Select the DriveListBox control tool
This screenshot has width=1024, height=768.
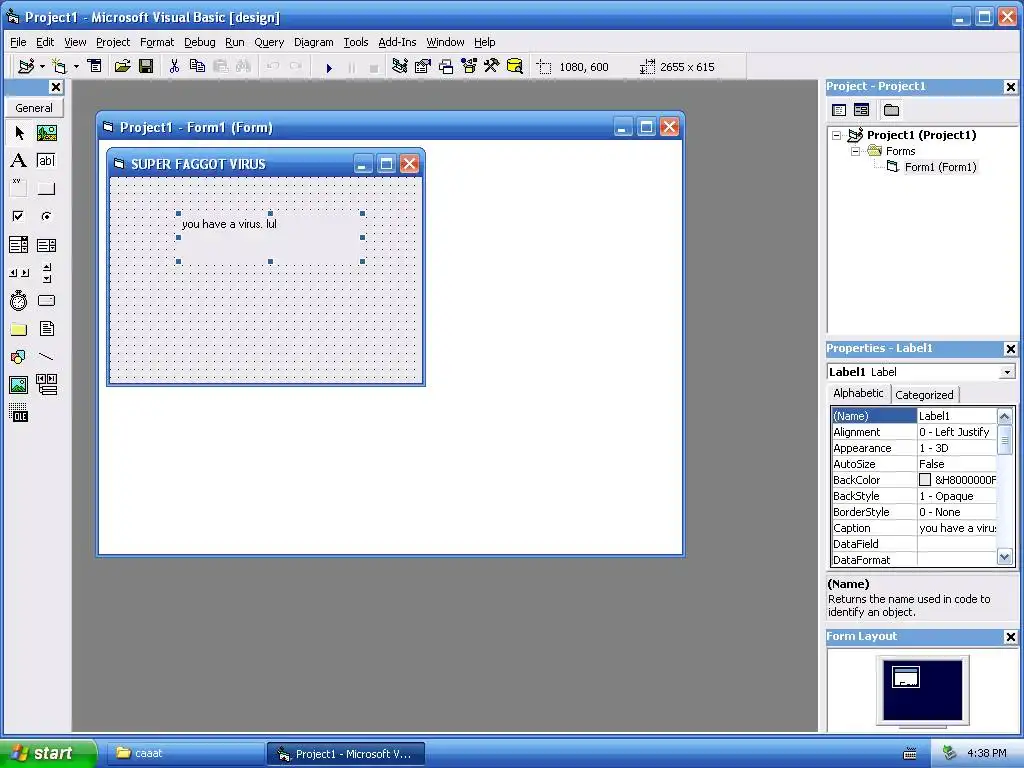click(x=46, y=300)
